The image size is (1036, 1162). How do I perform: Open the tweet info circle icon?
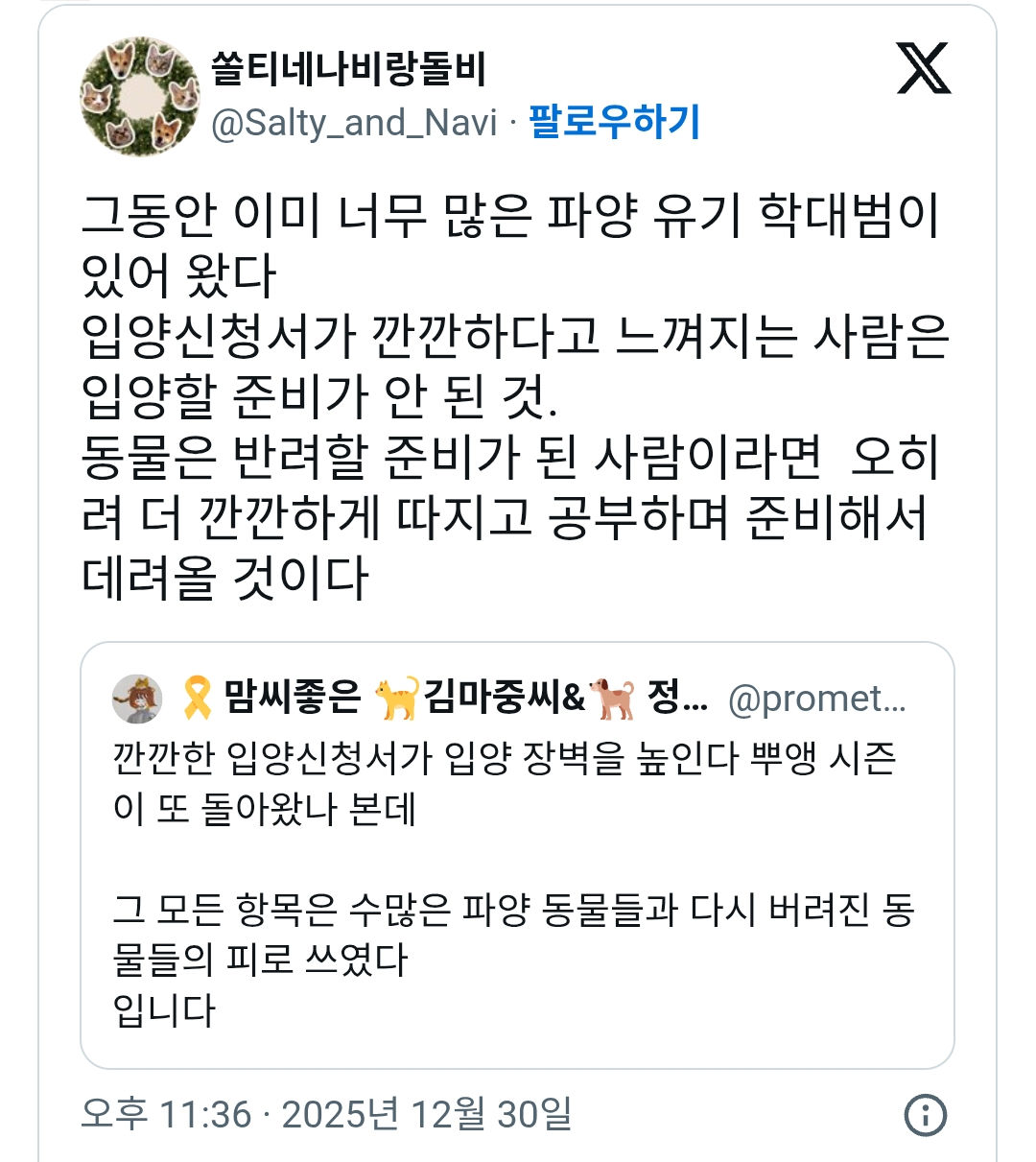[x=925, y=1115]
